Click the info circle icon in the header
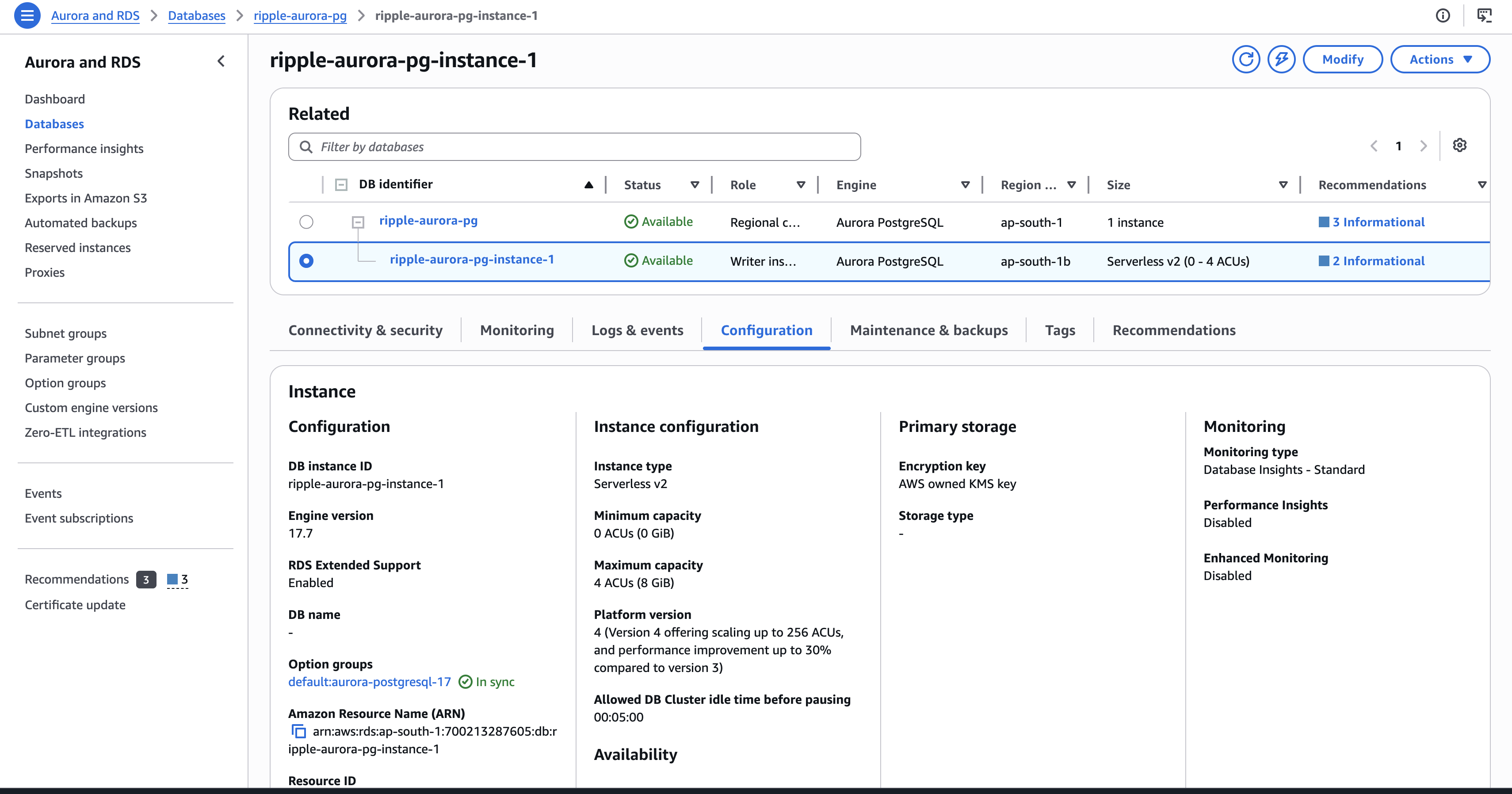Image resolution: width=1512 pixels, height=794 pixels. 1442,16
